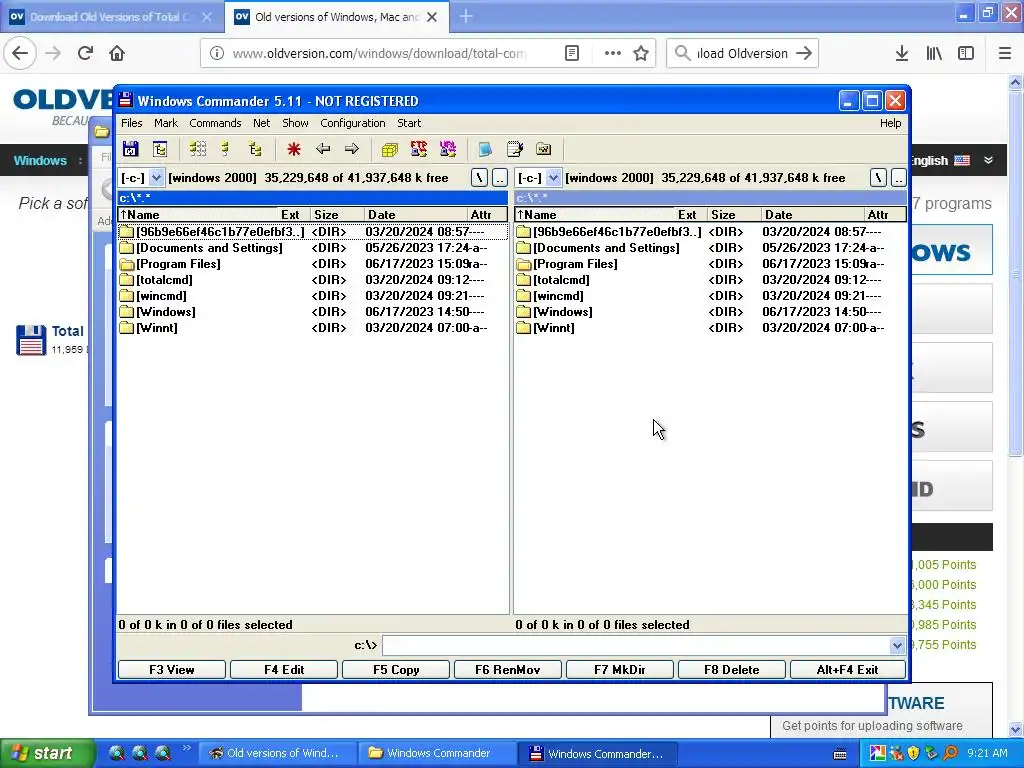Screen dimensions: 1024x768
Task: Click the F8 Delete button
Action: click(731, 669)
